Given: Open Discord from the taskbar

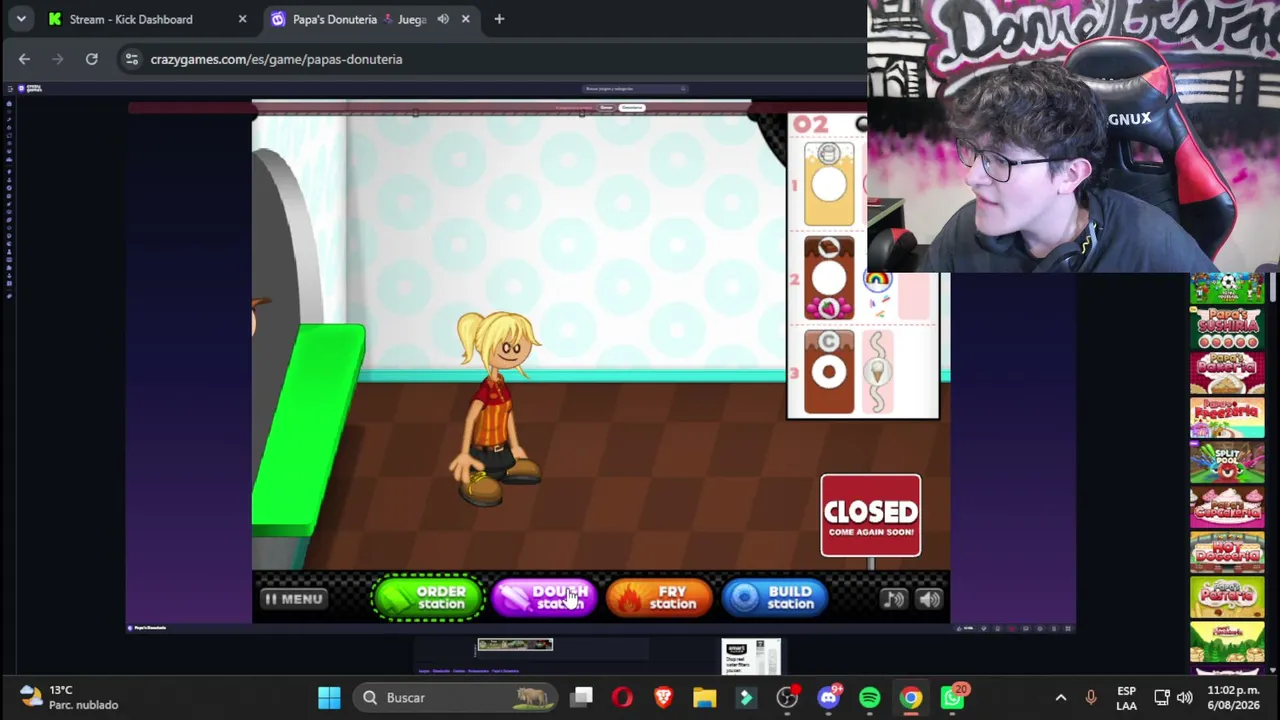Looking at the screenshot, I should point(829,697).
